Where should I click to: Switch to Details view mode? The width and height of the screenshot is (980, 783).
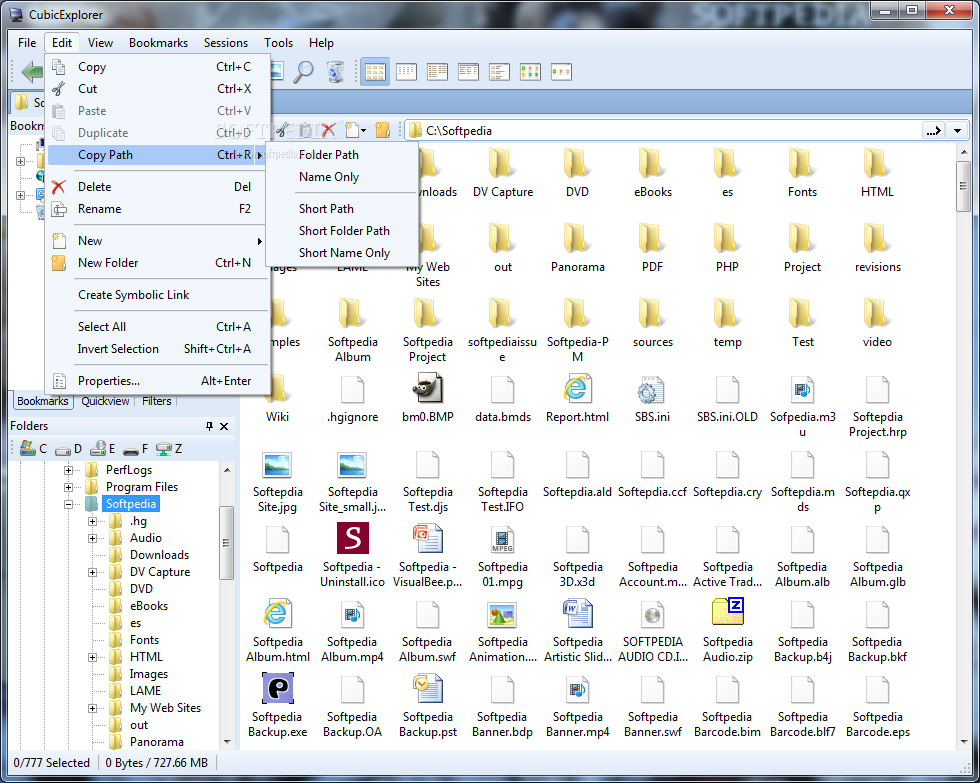[468, 72]
